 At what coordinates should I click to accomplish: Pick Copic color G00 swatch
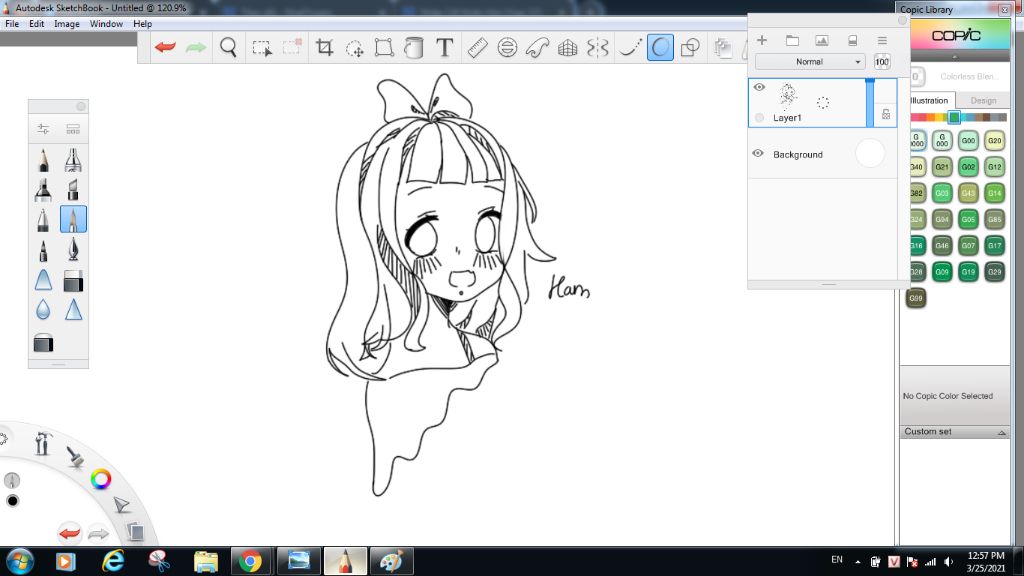pyautogui.click(x=968, y=140)
